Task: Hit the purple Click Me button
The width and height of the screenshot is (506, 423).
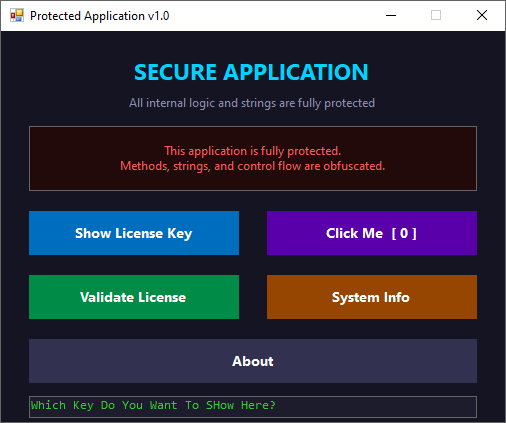Action: tap(372, 233)
